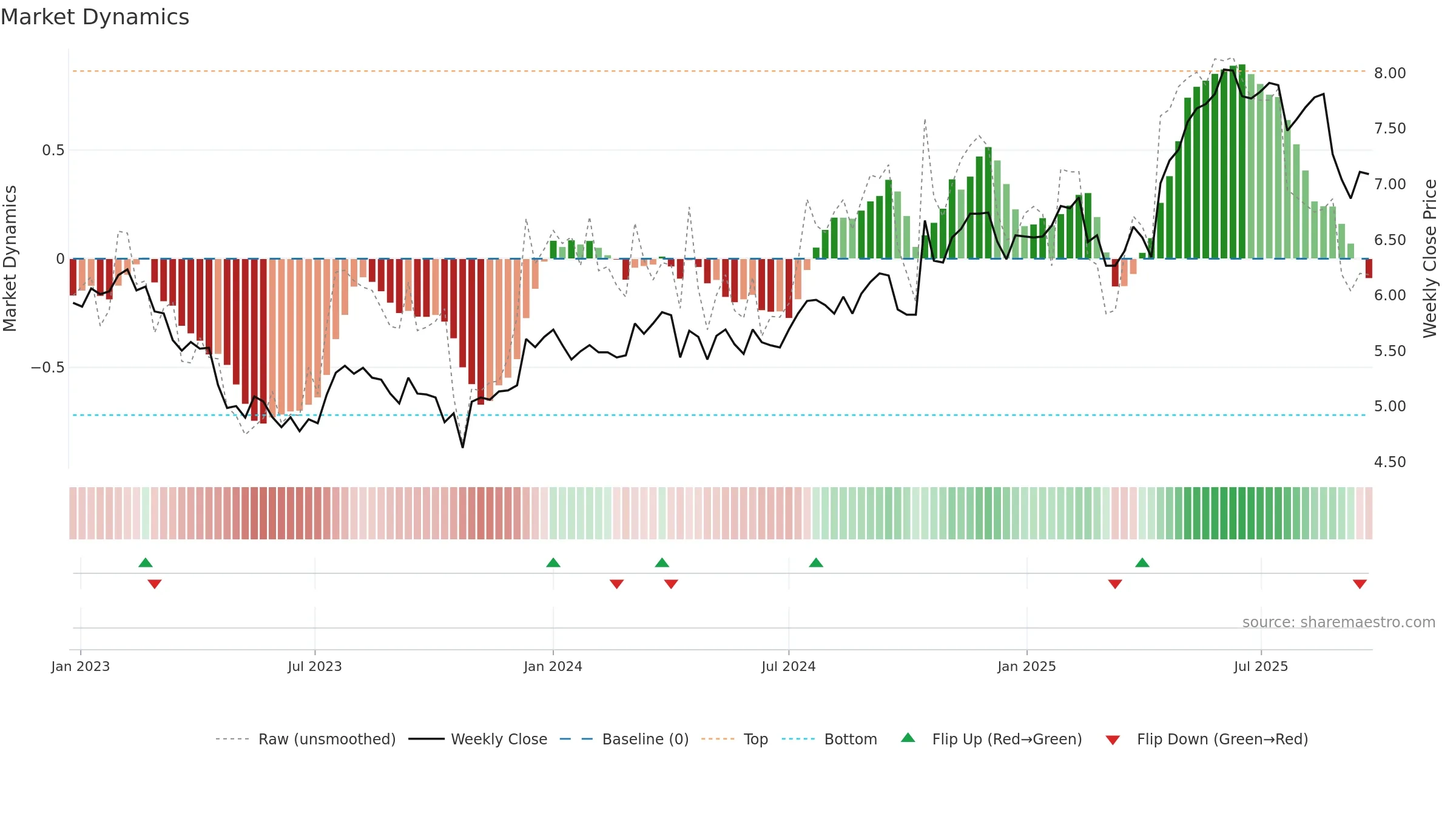This screenshot has width=1456, height=819.
Task: Click the Jul 2025 axis label
Action: click(1261, 666)
